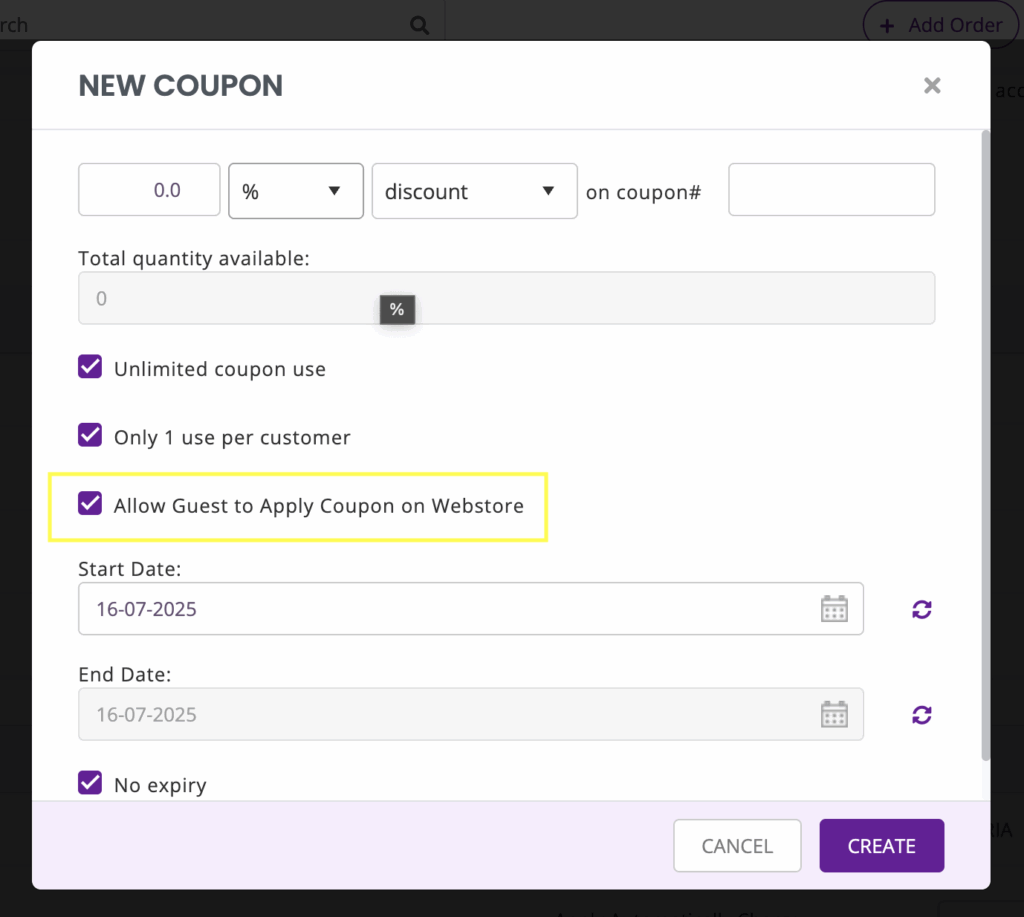Click the coupon number input field
The image size is (1024, 917).
click(x=831, y=189)
